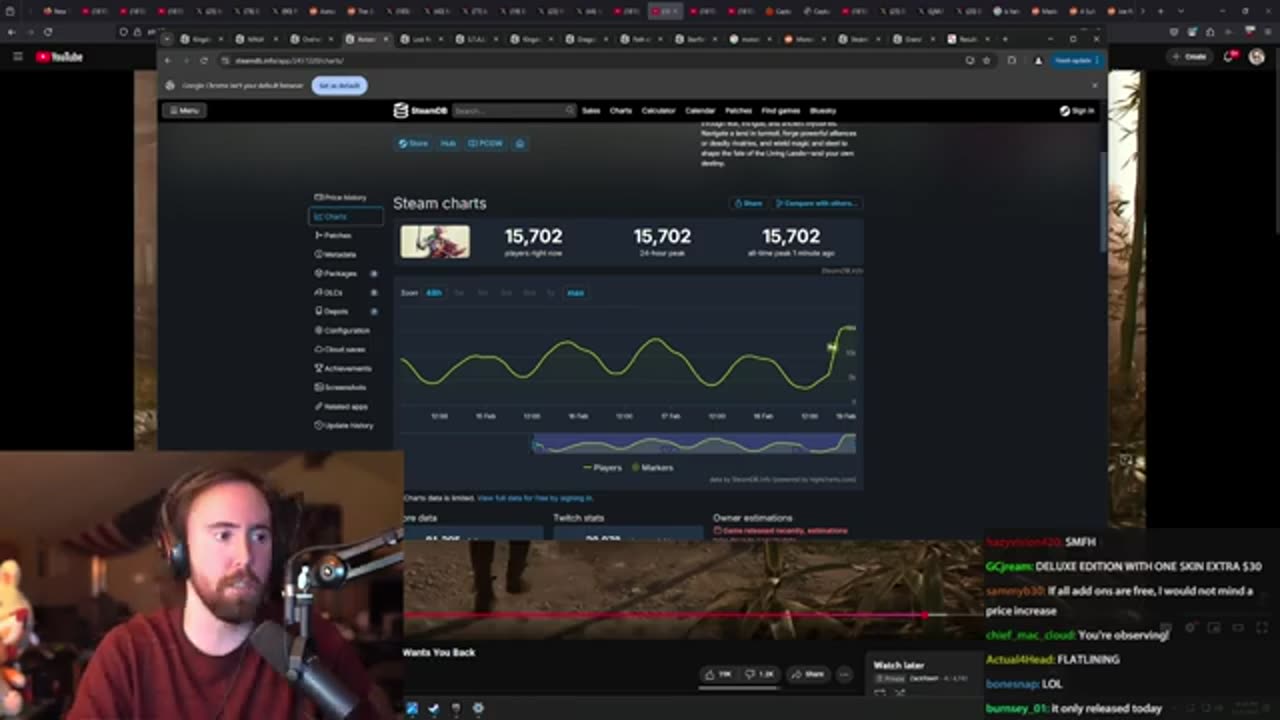Viewport: 1280px width, 720px height.
Task: Open the game's Hub button
Action: (x=448, y=143)
